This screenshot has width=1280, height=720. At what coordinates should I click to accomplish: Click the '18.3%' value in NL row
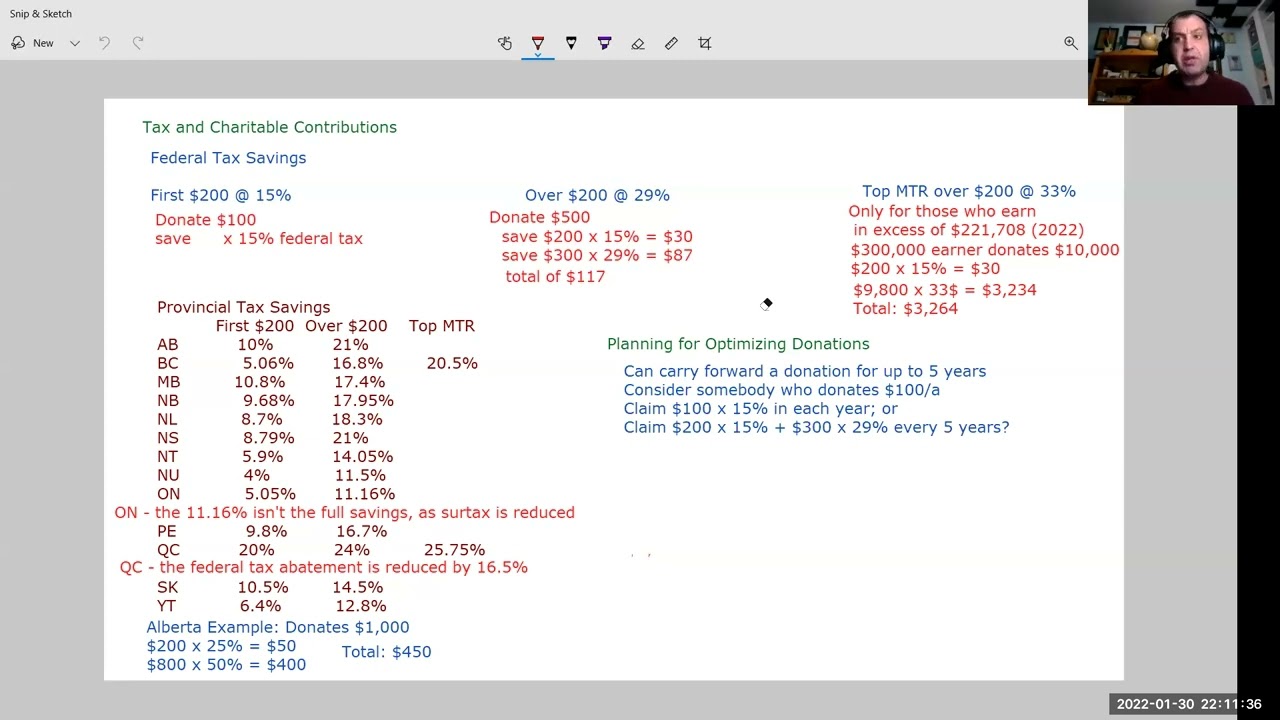(x=357, y=419)
